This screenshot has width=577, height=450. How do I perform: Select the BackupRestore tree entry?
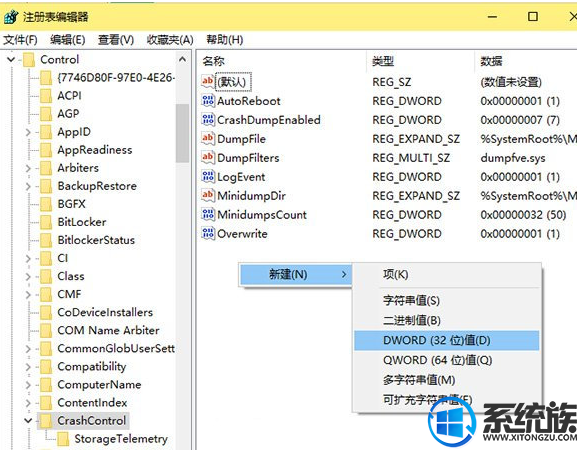click(x=97, y=186)
